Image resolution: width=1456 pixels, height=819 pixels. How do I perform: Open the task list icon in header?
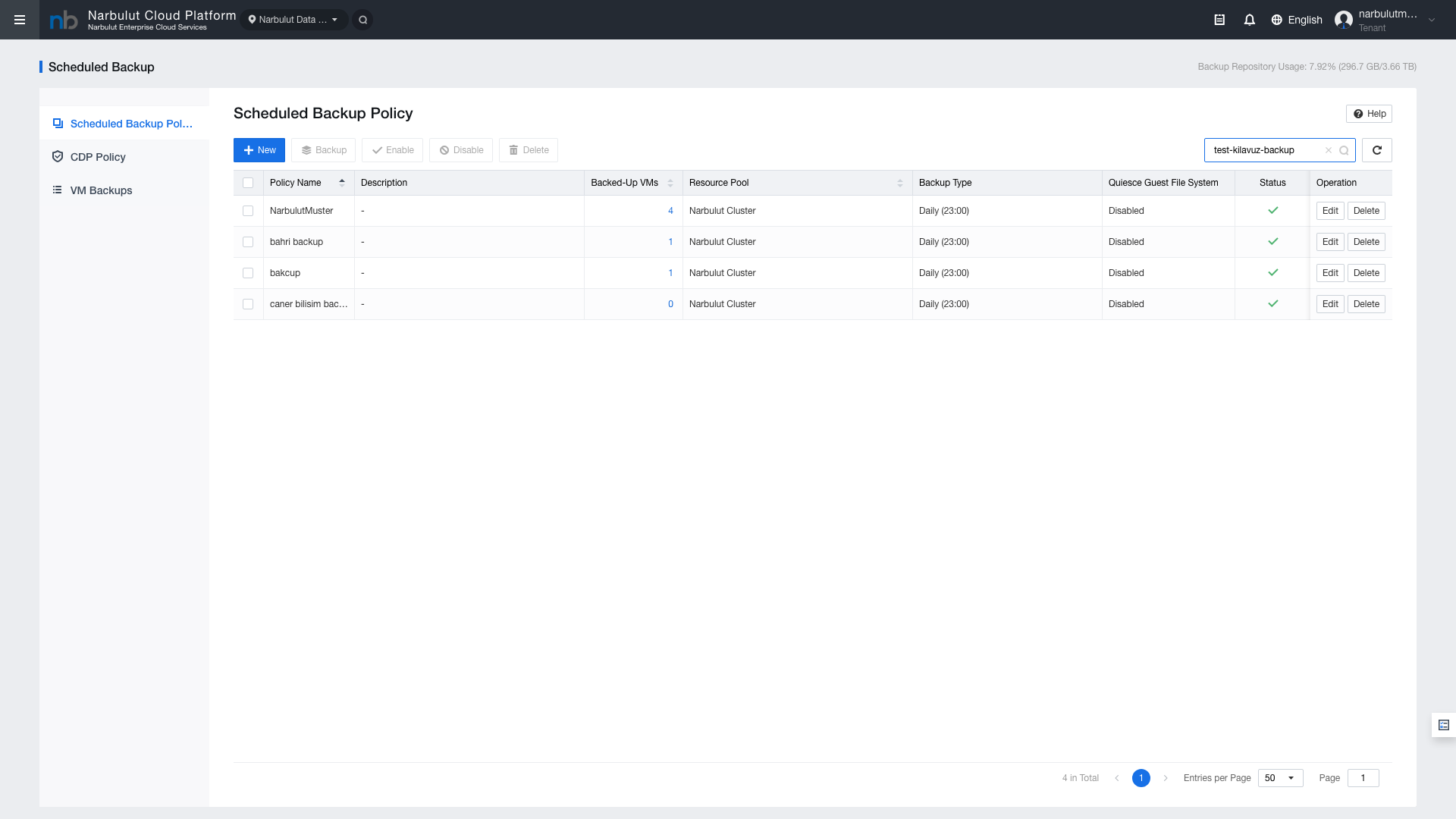point(1219,20)
